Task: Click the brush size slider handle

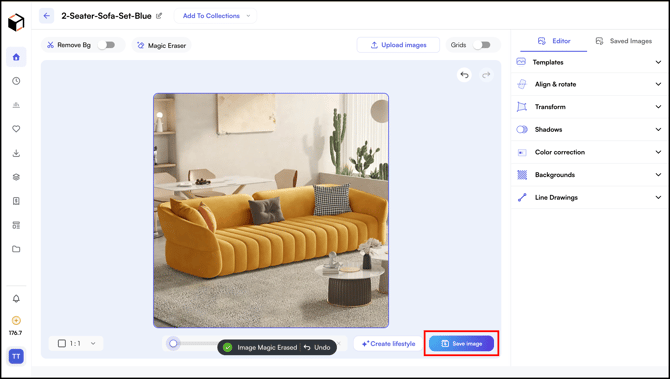Action: tap(173, 344)
